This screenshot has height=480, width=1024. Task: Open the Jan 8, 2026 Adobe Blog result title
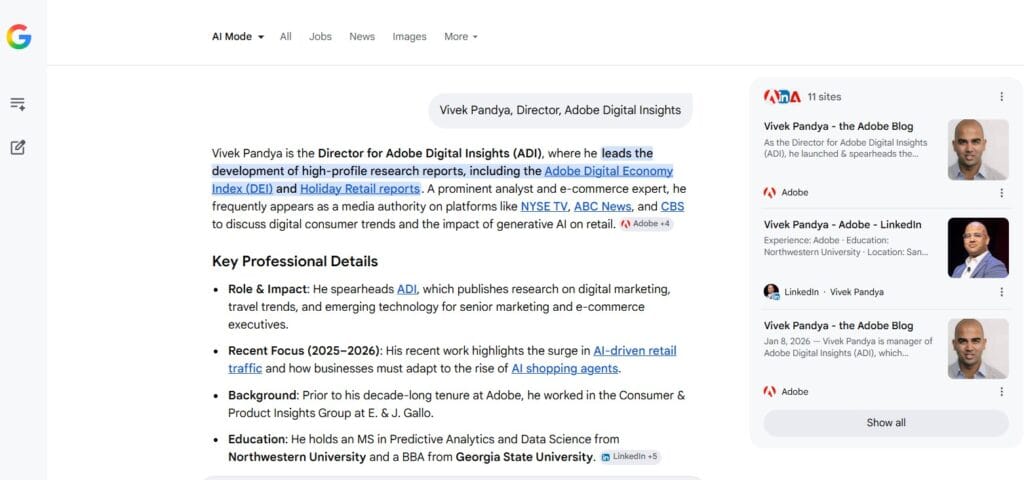pyautogui.click(x=839, y=325)
